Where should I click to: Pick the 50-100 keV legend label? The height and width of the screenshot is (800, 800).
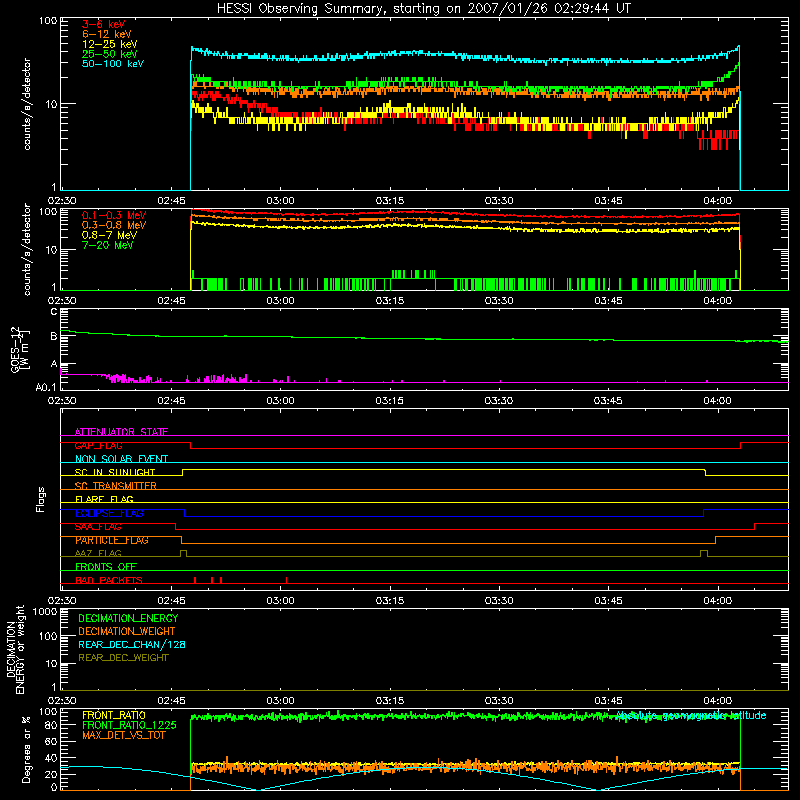click(113, 64)
